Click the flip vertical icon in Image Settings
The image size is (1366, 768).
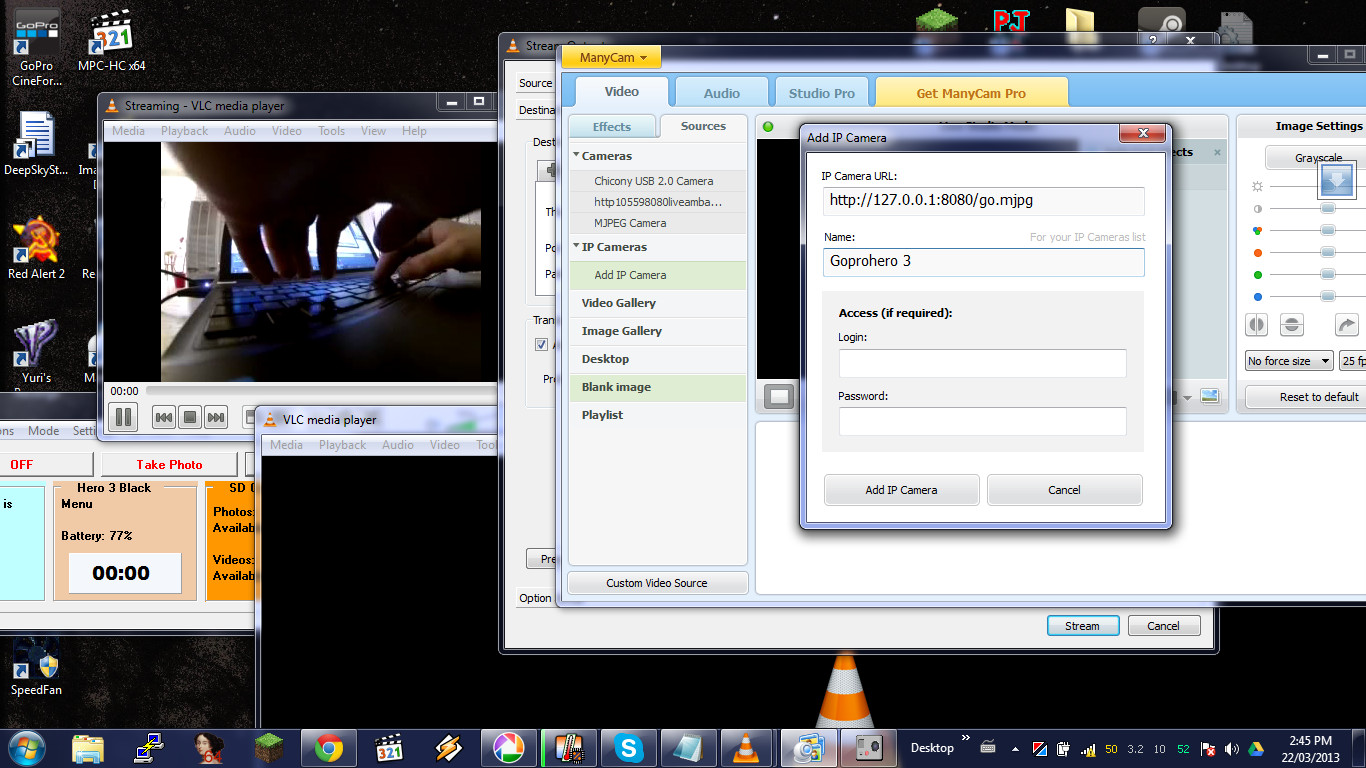[x=1291, y=325]
